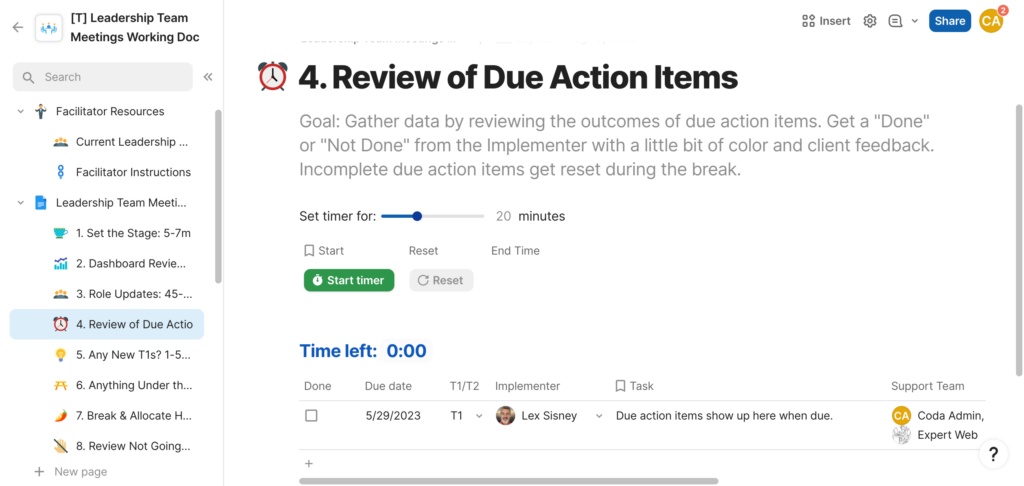Open the help question mark icon
Viewport: 1024px width, 486px height.
(x=993, y=454)
